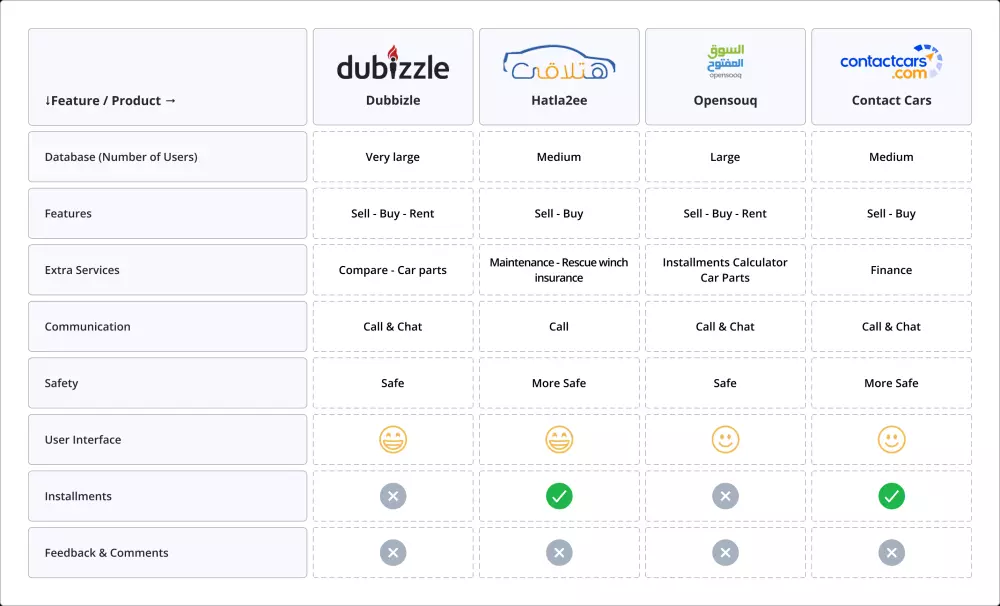Click Opensouq's Installments Calculator Car Parts cell
This screenshot has width=1000, height=606.
(725, 270)
